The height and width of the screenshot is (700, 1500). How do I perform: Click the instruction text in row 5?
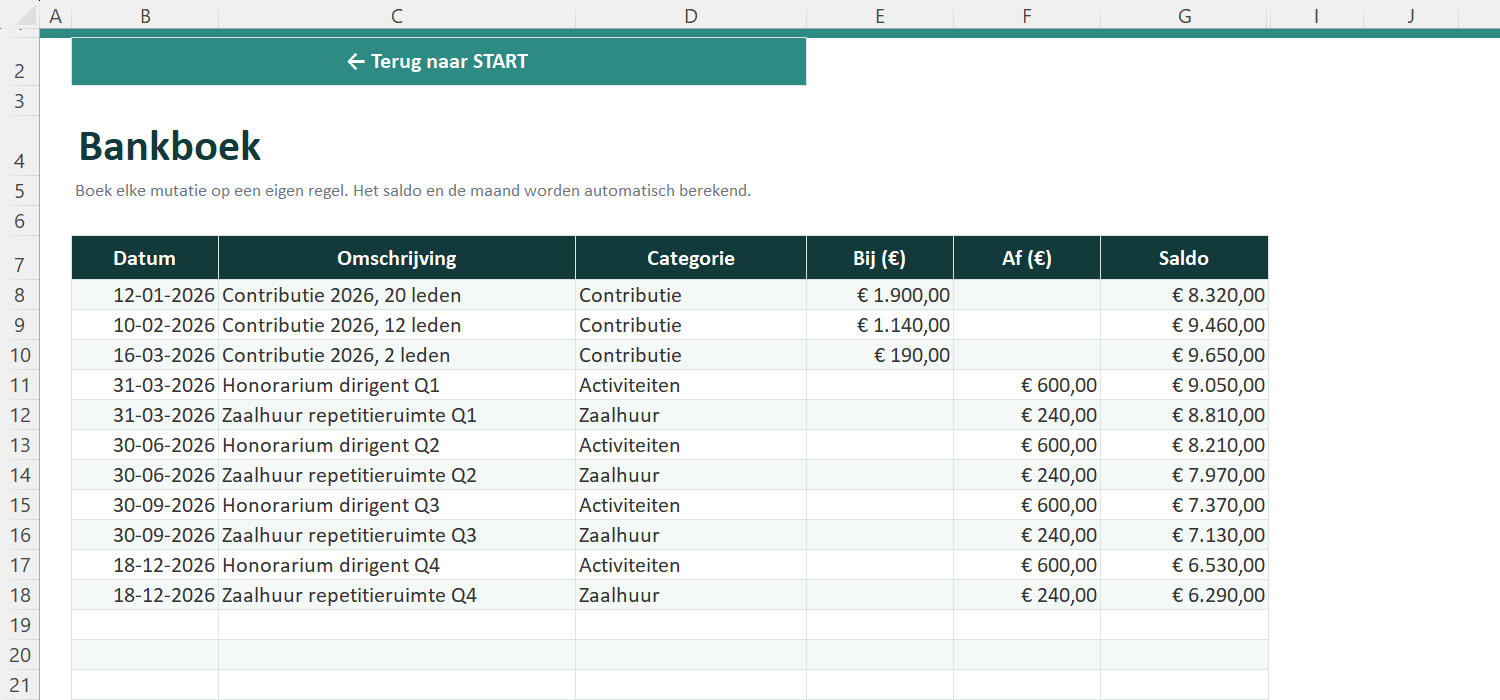(x=413, y=191)
